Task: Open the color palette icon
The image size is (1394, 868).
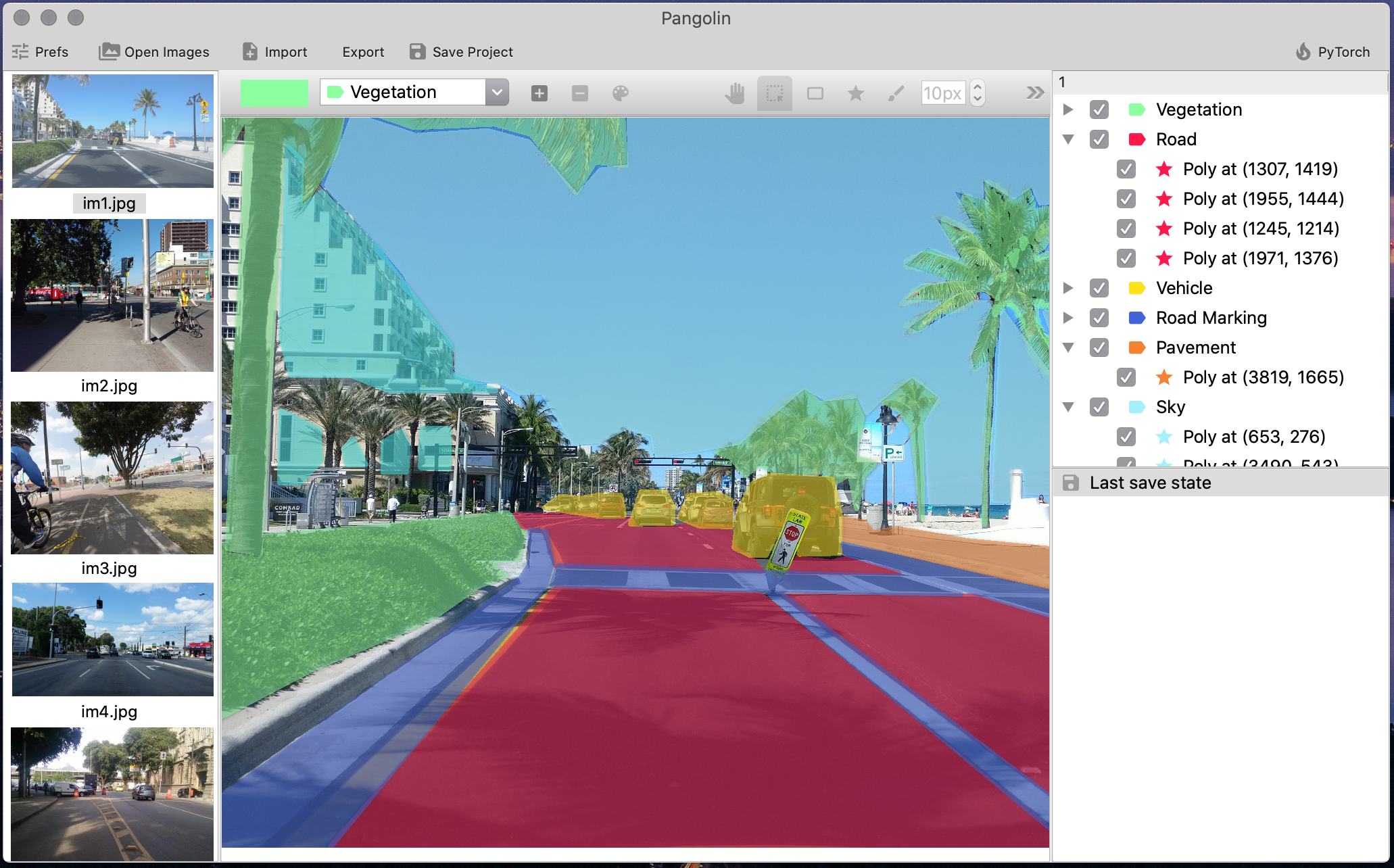Action: coord(620,93)
